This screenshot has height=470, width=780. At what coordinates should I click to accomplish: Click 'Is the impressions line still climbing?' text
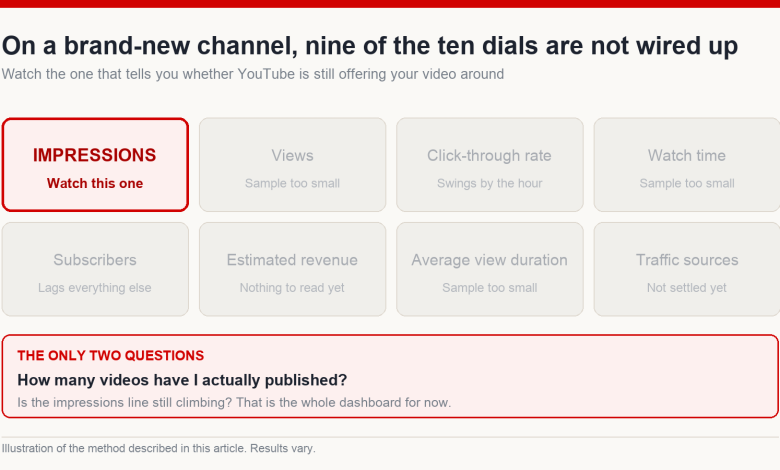(125, 402)
